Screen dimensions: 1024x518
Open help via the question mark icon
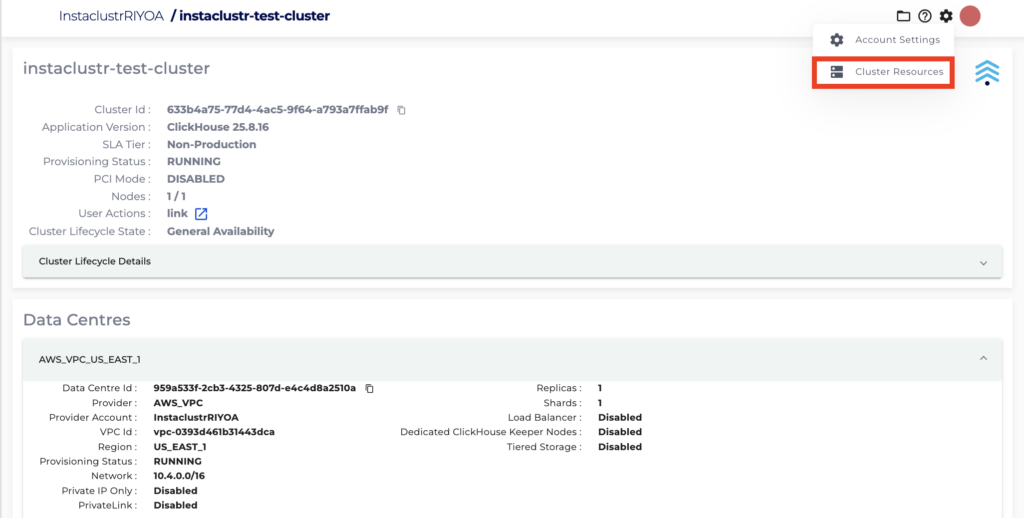924,16
